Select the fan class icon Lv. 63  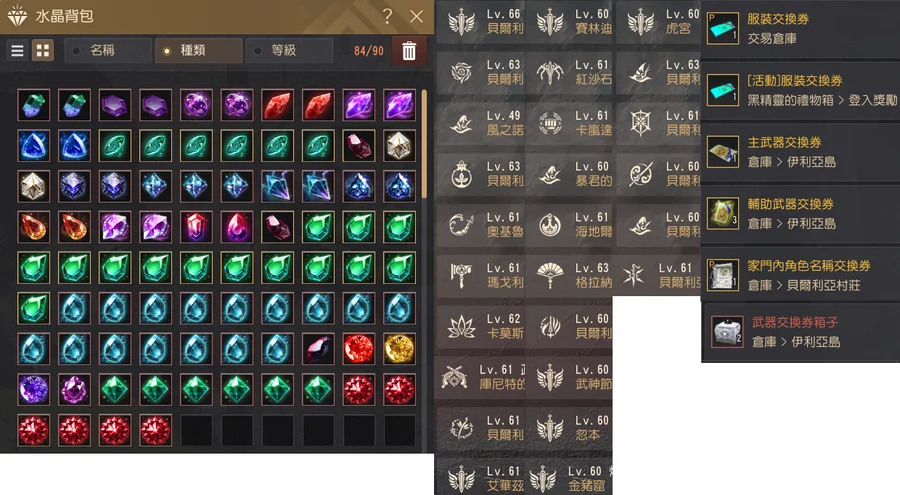[550, 275]
